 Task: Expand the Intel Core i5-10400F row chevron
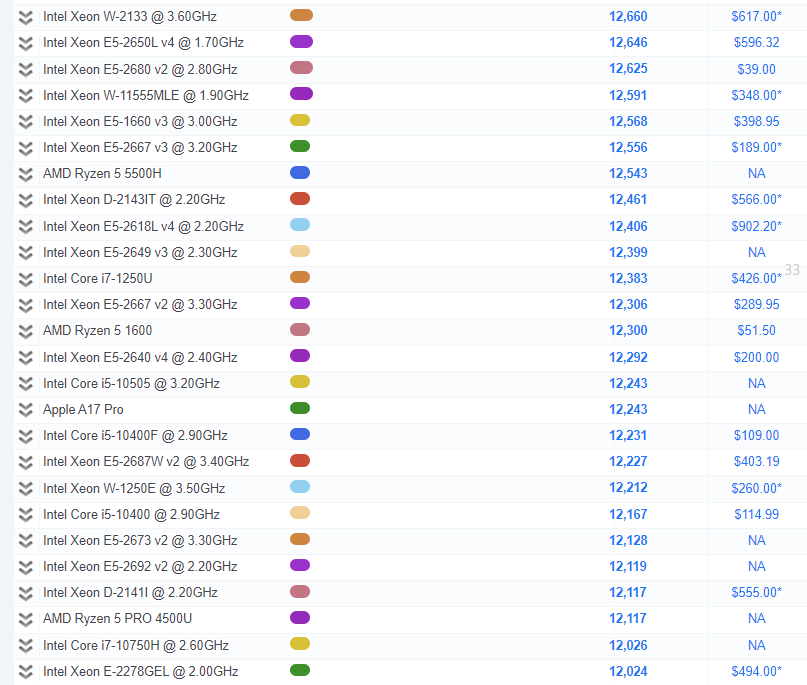26,436
